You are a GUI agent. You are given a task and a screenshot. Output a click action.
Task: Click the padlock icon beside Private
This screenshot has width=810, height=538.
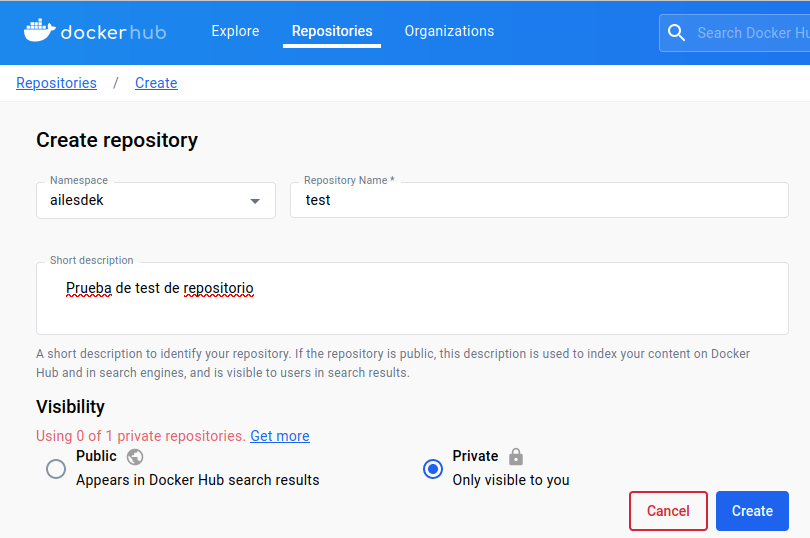click(x=516, y=456)
